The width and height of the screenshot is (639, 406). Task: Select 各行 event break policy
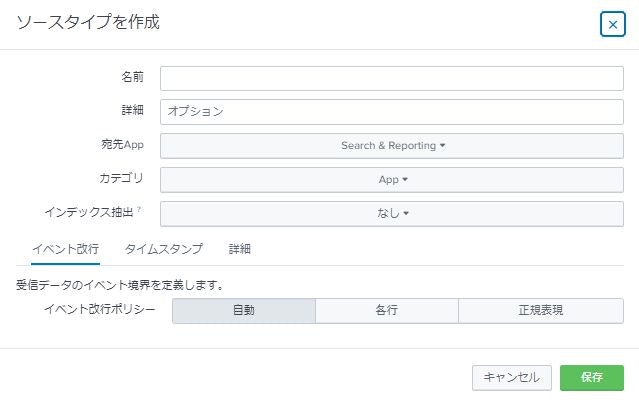386,311
